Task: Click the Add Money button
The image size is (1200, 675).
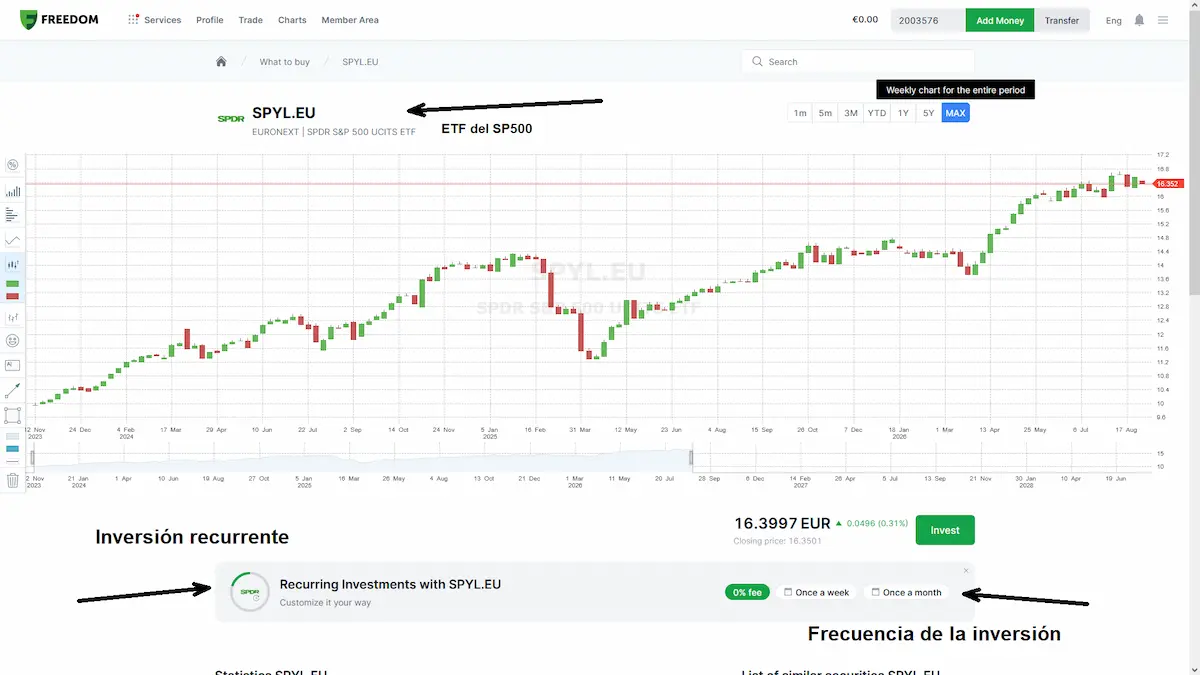Action: [x=1000, y=20]
